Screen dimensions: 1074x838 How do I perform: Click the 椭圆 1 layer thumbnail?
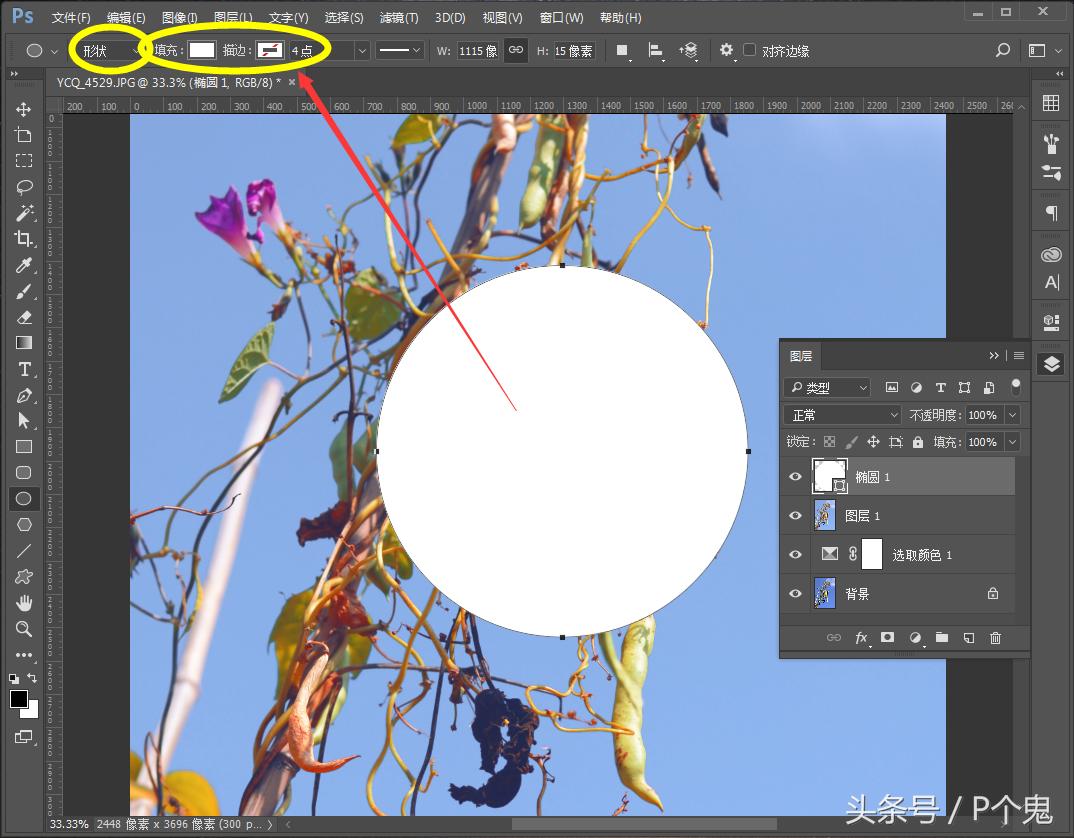pyautogui.click(x=830, y=476)
